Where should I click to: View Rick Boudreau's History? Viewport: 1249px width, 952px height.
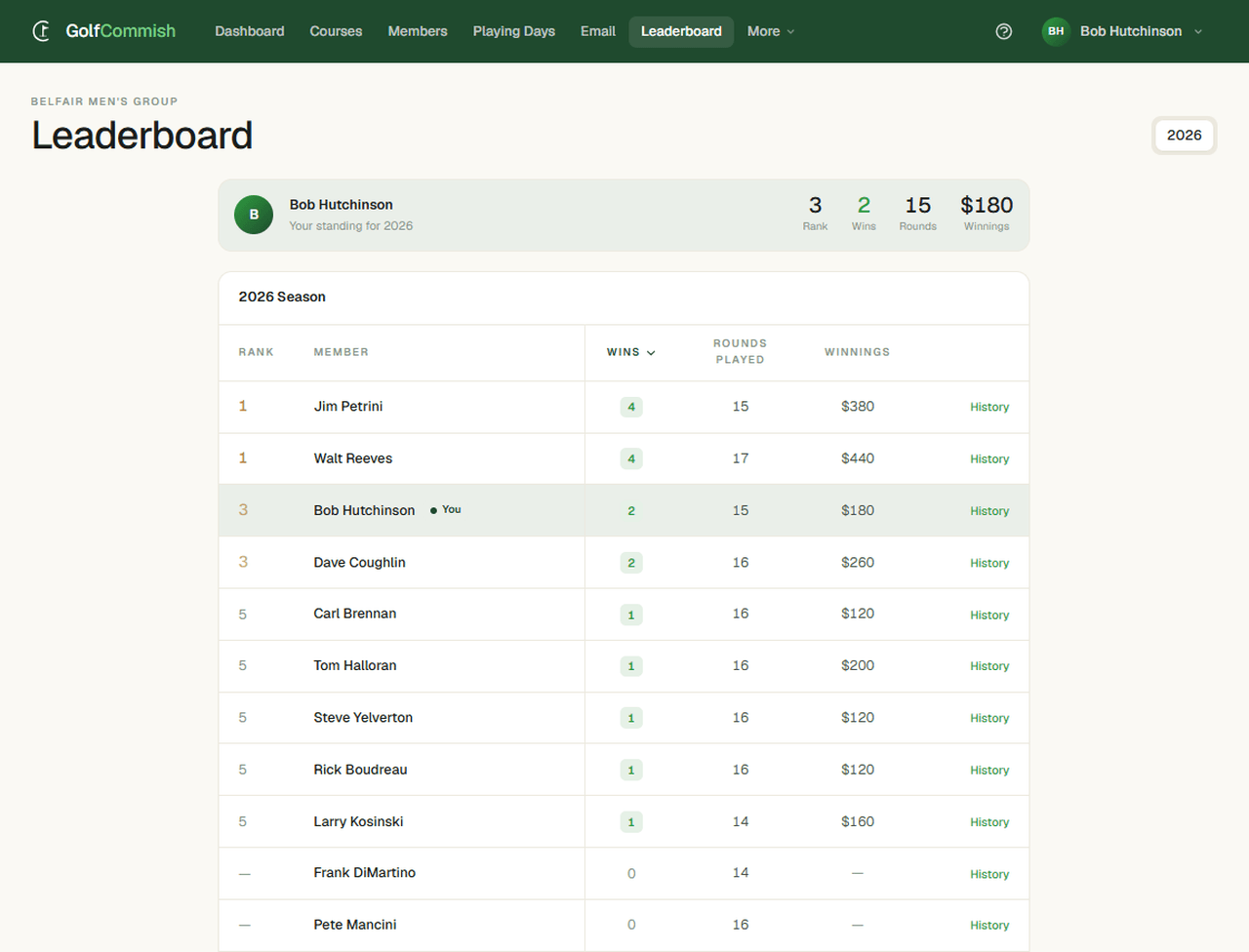click(989, 771)
